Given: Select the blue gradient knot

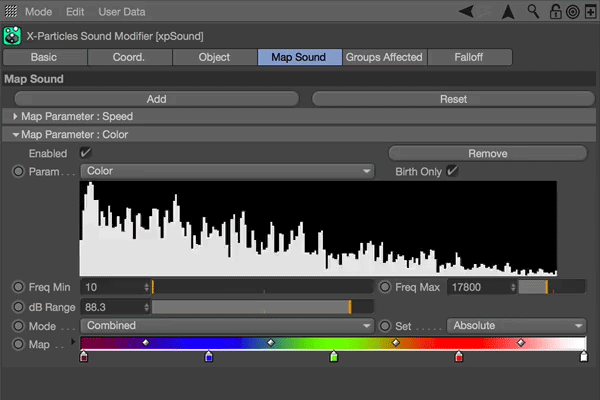Looking at the screenshot, I should [x=209, y=357].
